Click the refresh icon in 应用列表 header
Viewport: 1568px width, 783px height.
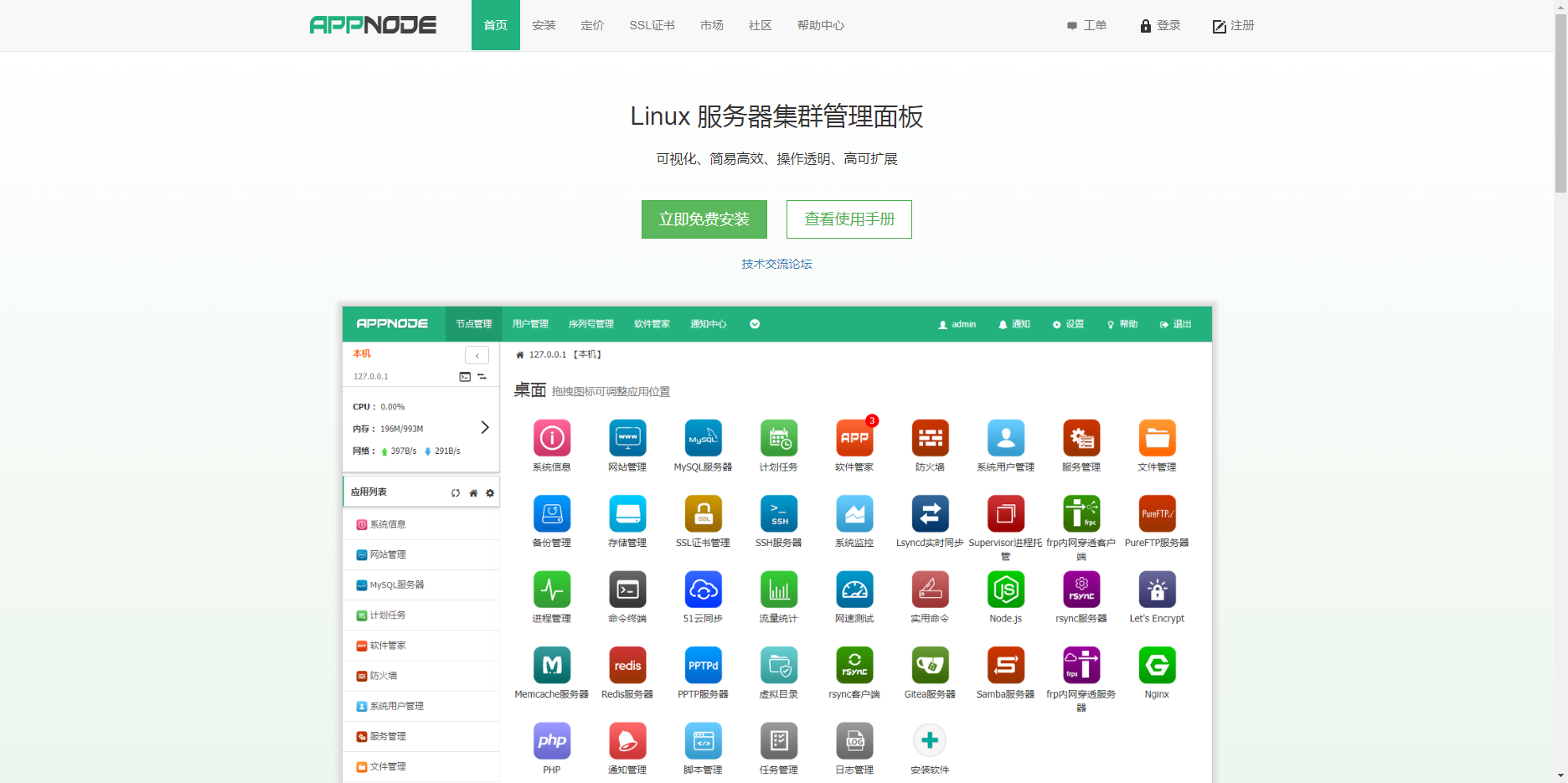pyautogui.click(x=456, y=493)
